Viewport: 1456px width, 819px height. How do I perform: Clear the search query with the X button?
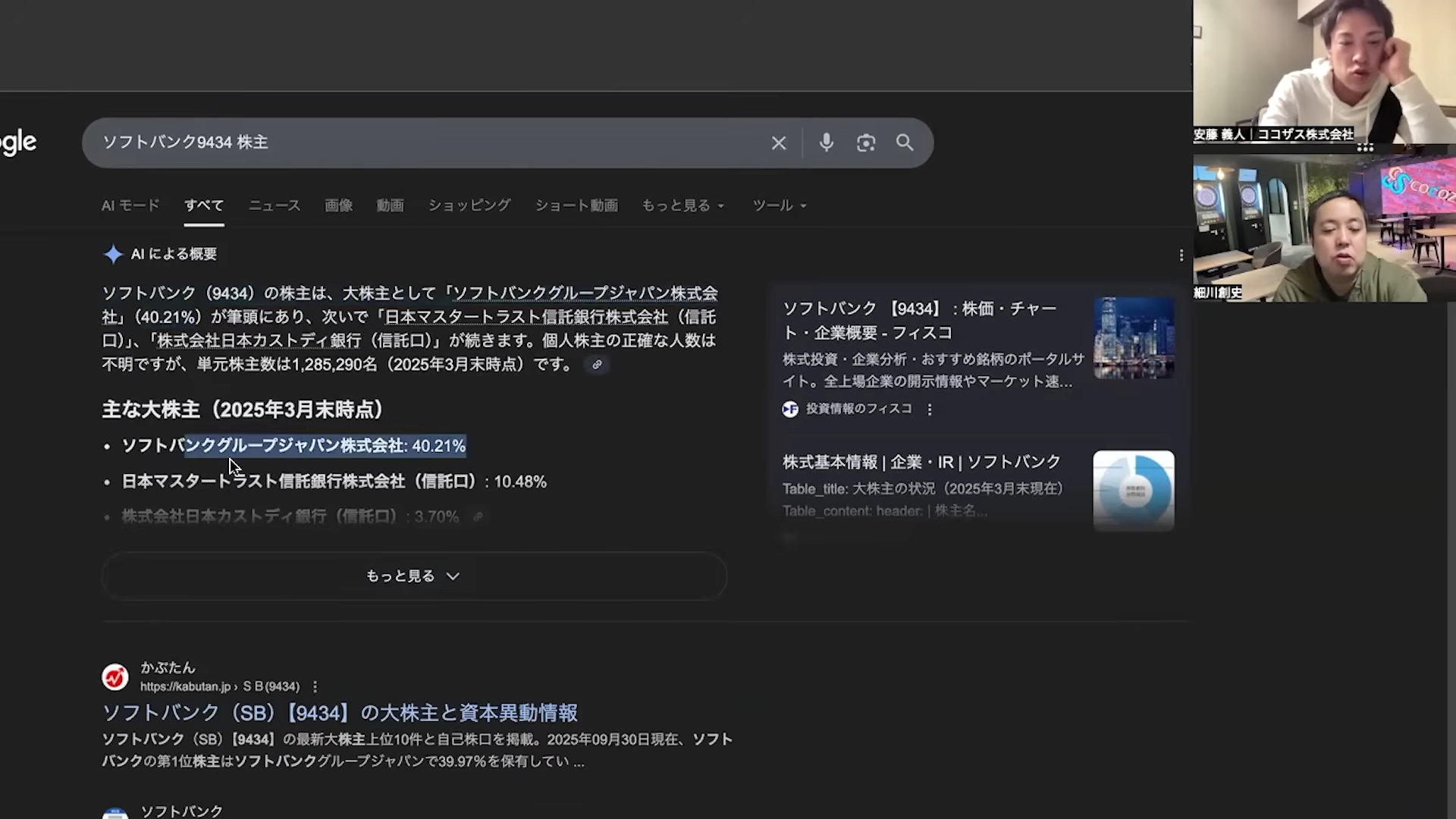click(x=779, y=143)
